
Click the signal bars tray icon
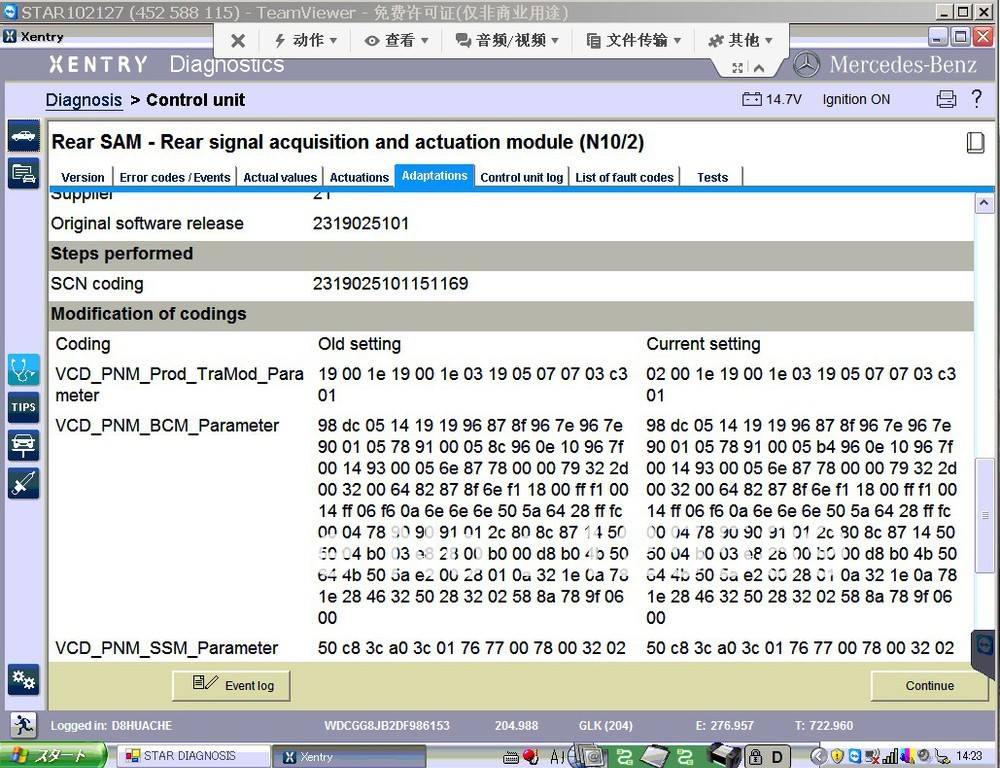coord(890,757)
